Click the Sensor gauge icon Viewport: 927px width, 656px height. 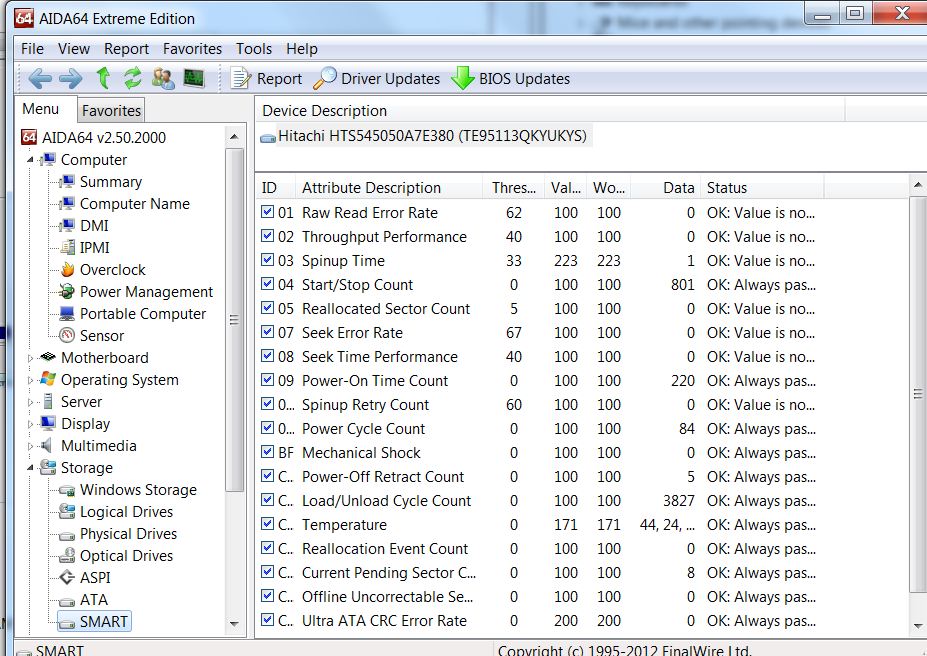(x=67, y=336)
